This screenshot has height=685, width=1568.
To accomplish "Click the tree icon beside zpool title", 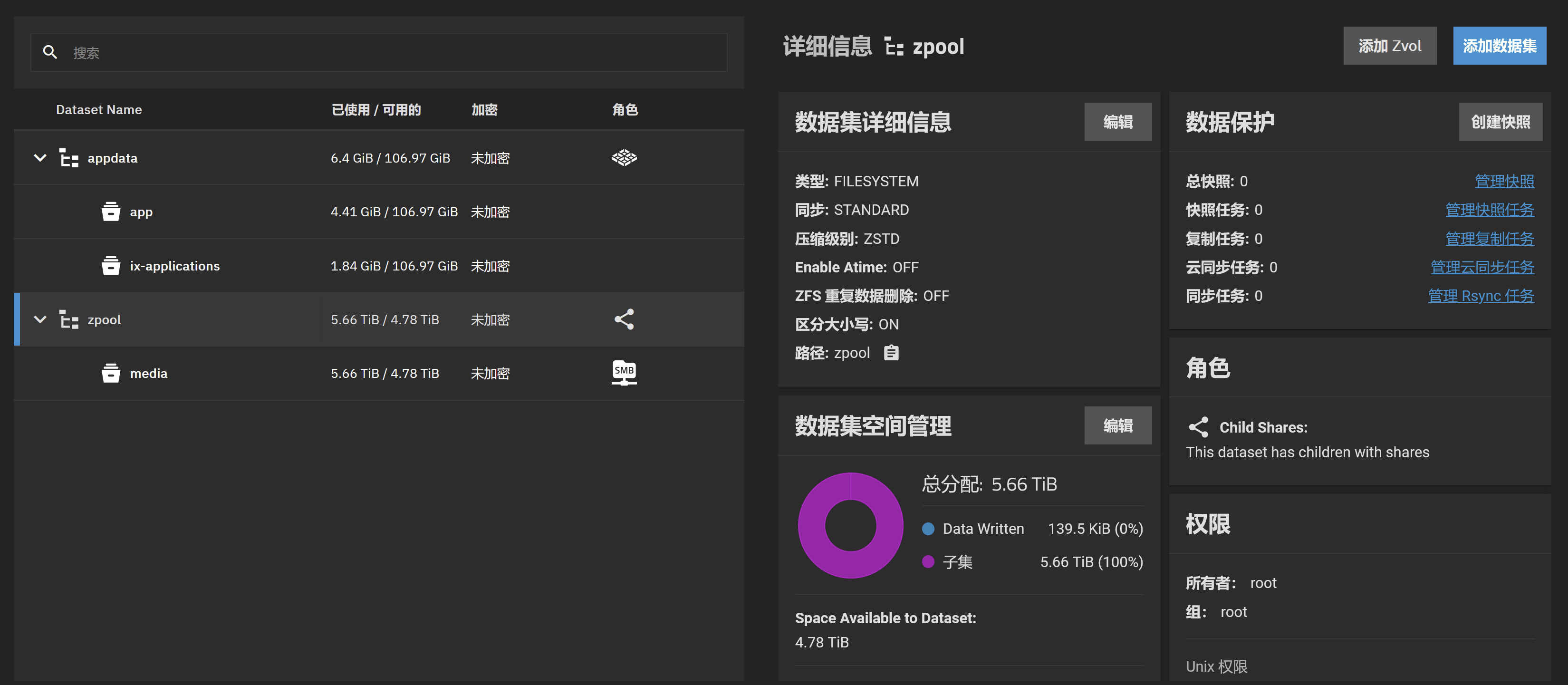I will 894,46.
